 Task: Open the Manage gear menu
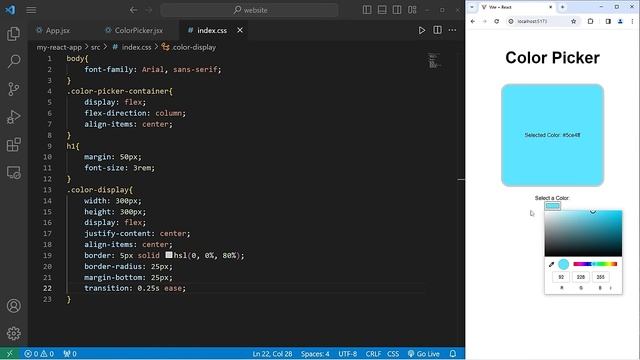13,333
